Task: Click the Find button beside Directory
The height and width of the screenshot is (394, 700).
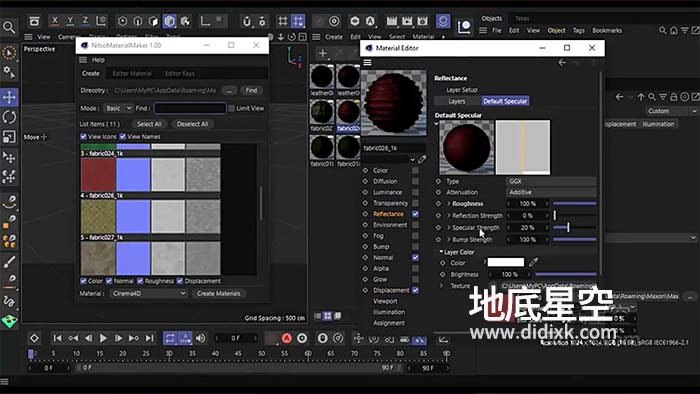Action: (251, 90)
